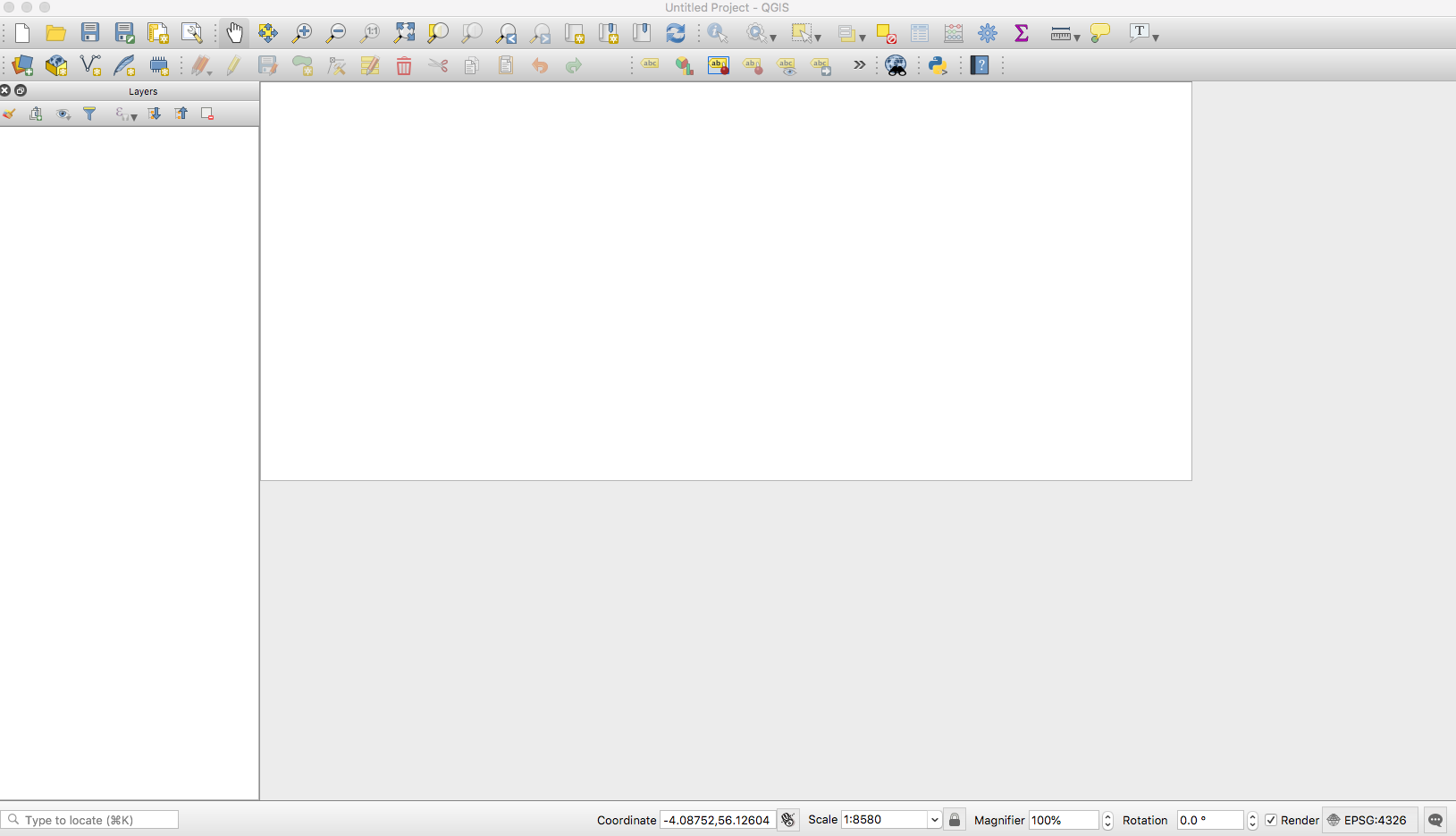Expand the hidden toolbar items chevron

coord(859,65)
